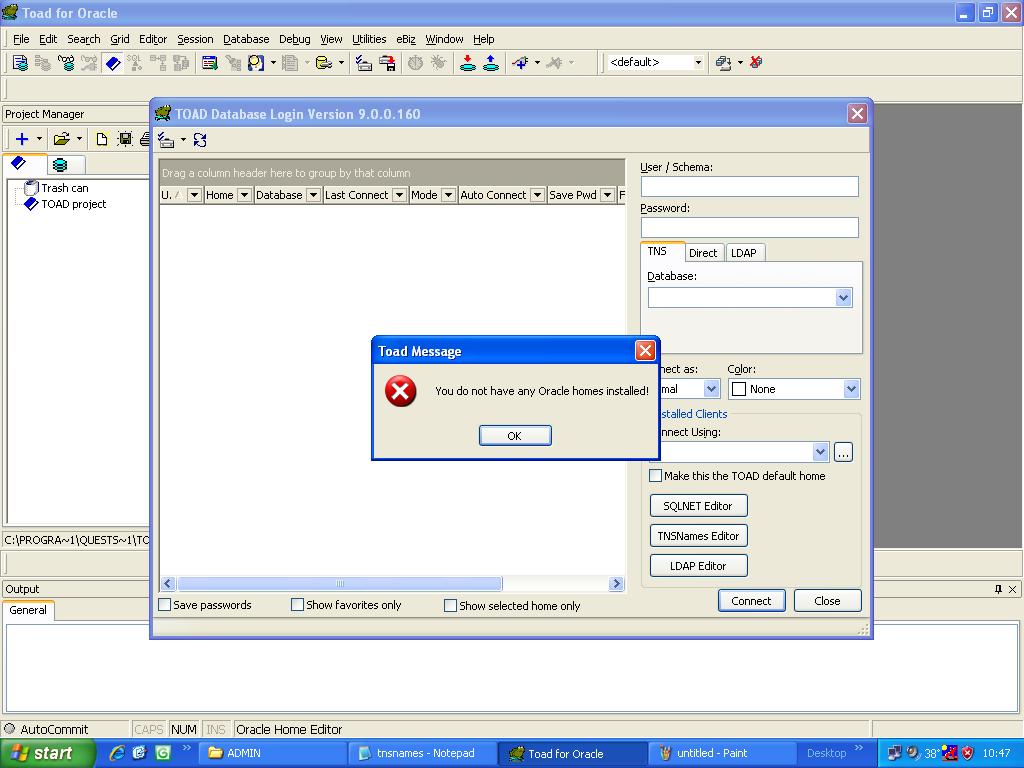Open new SQL Editor from main toolbar
Screen dimensions: 1024x768
(20, 63)
